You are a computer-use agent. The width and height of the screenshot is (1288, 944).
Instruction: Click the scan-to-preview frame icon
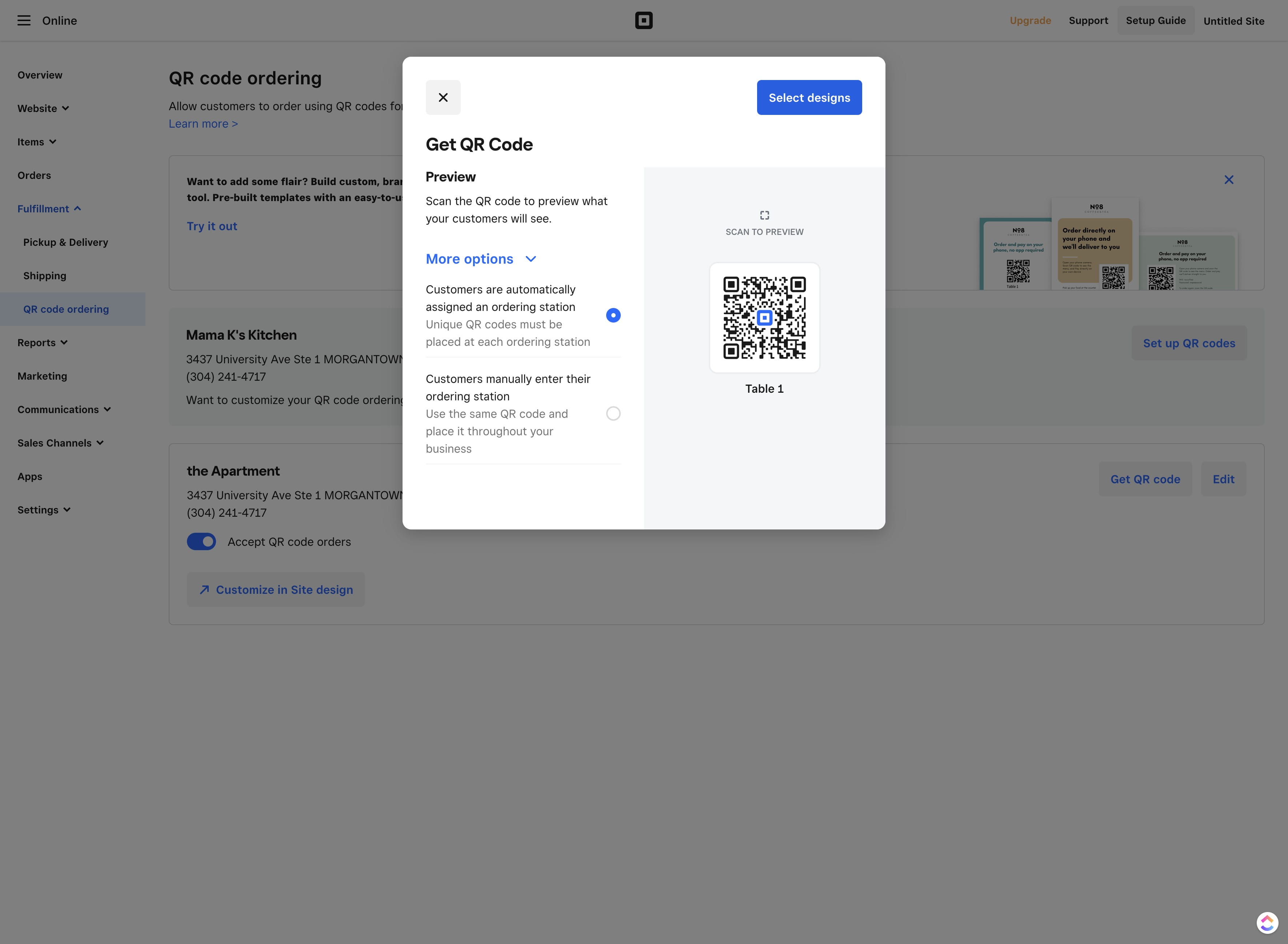tap(764, 215)
